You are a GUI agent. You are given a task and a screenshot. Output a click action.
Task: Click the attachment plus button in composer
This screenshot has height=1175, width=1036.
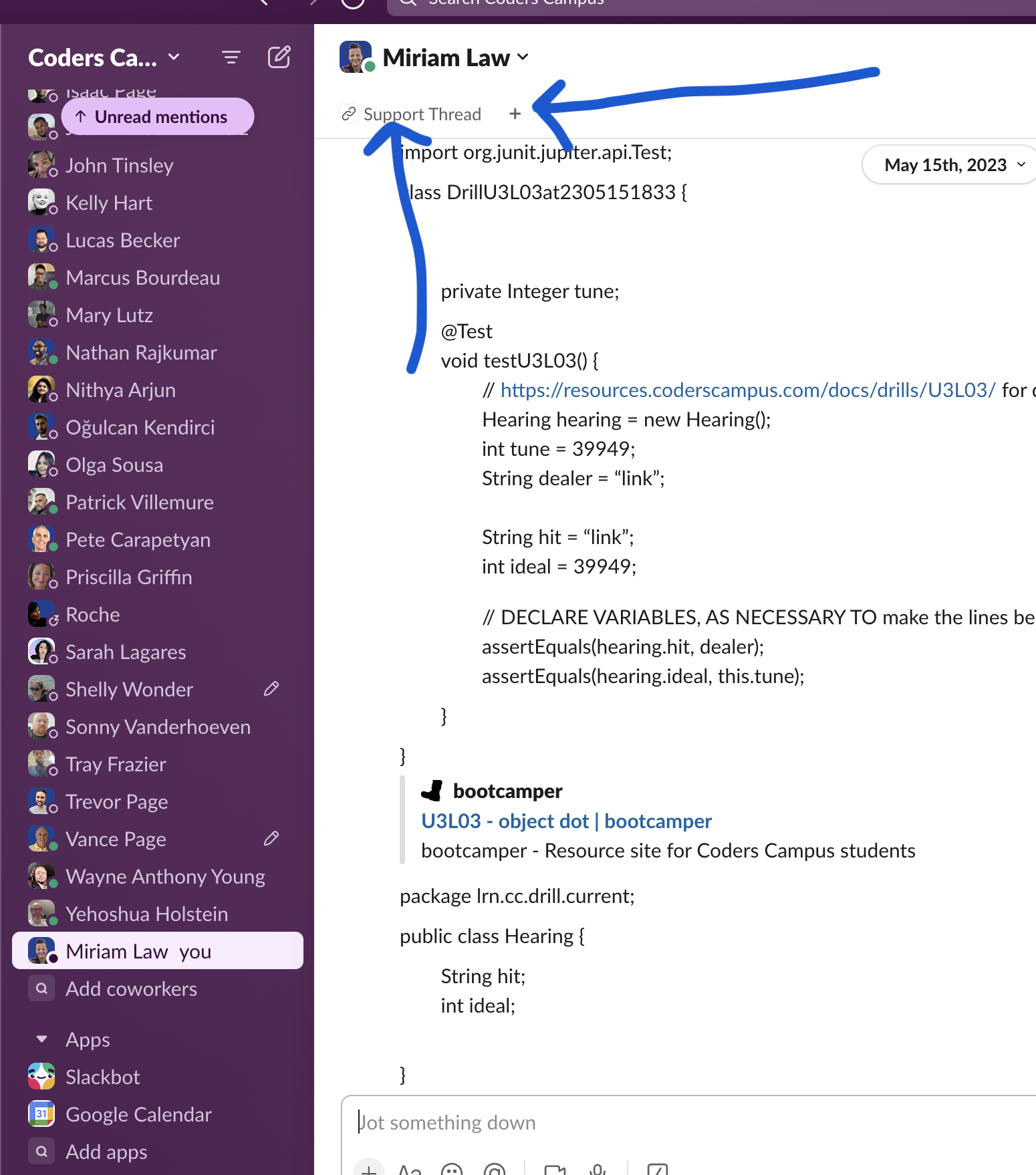click(x=368, y=1170)
